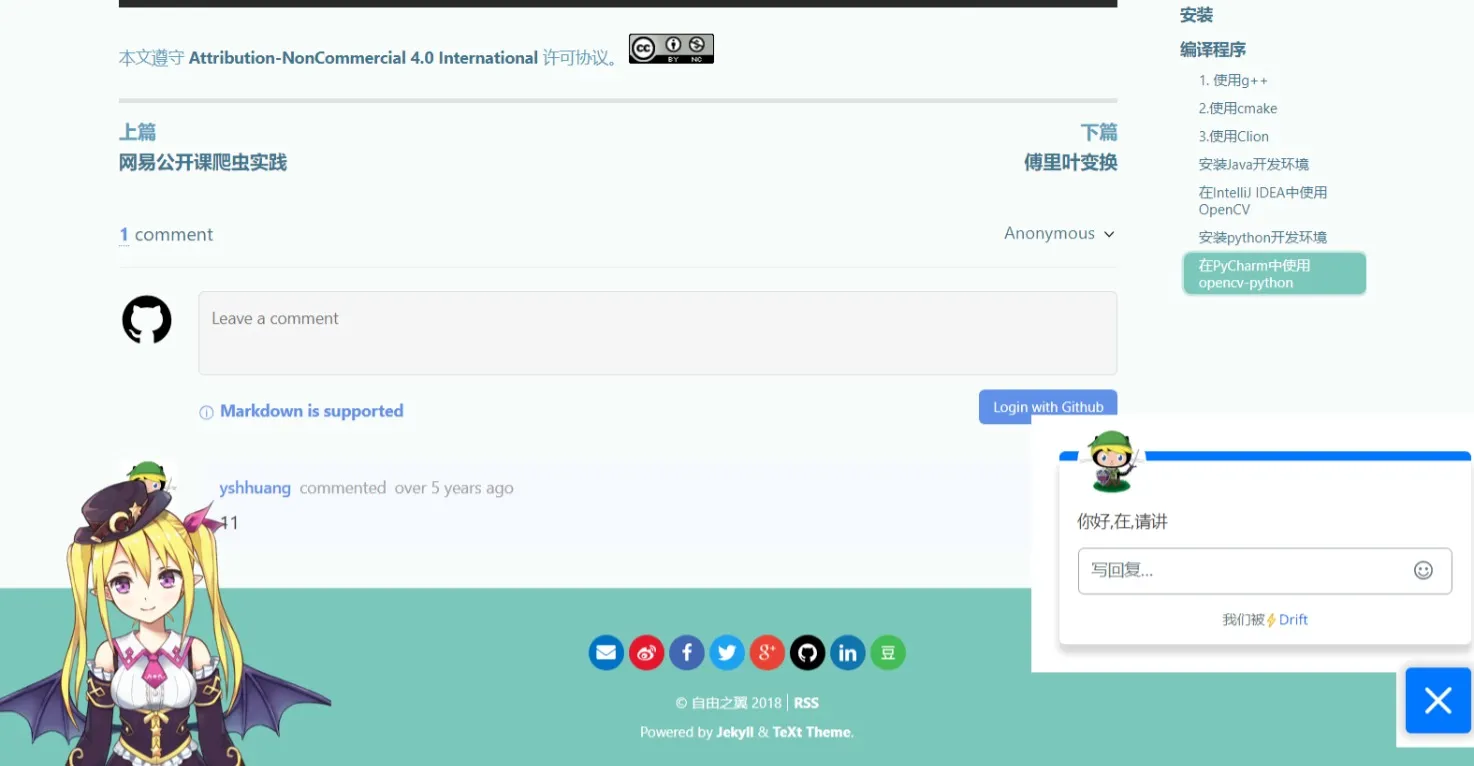Jump to 1. 使用g++ in table of contents

pyautogui.click(x=1233, y=81)
